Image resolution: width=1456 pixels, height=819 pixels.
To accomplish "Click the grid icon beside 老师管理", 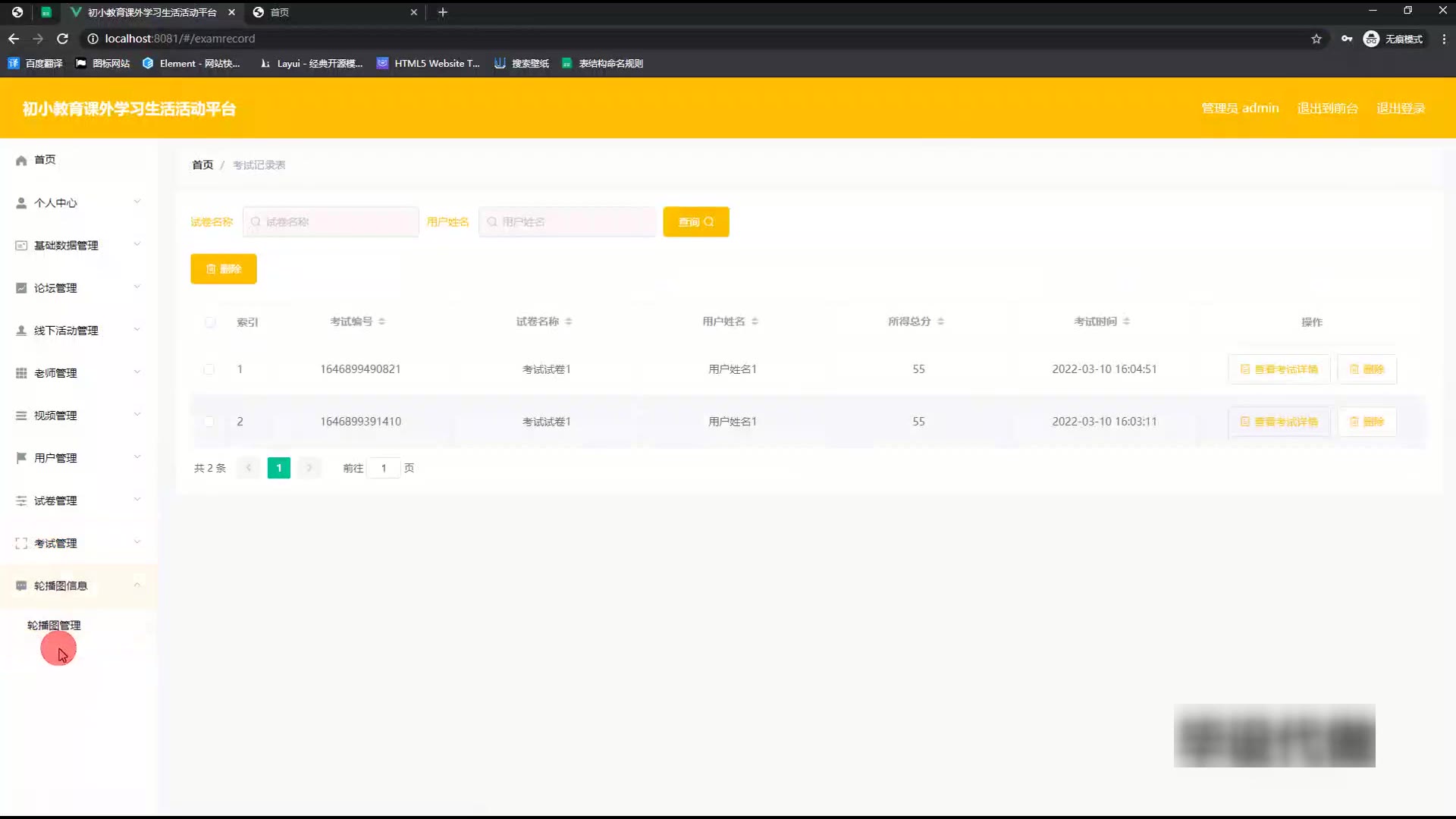I will 21,373.
